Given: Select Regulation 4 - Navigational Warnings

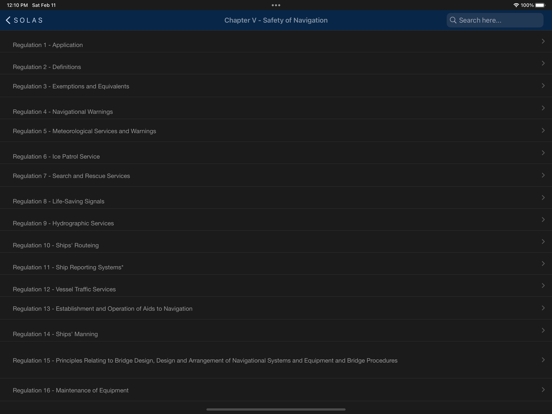Looking at the screenshot, I should 276,108.
